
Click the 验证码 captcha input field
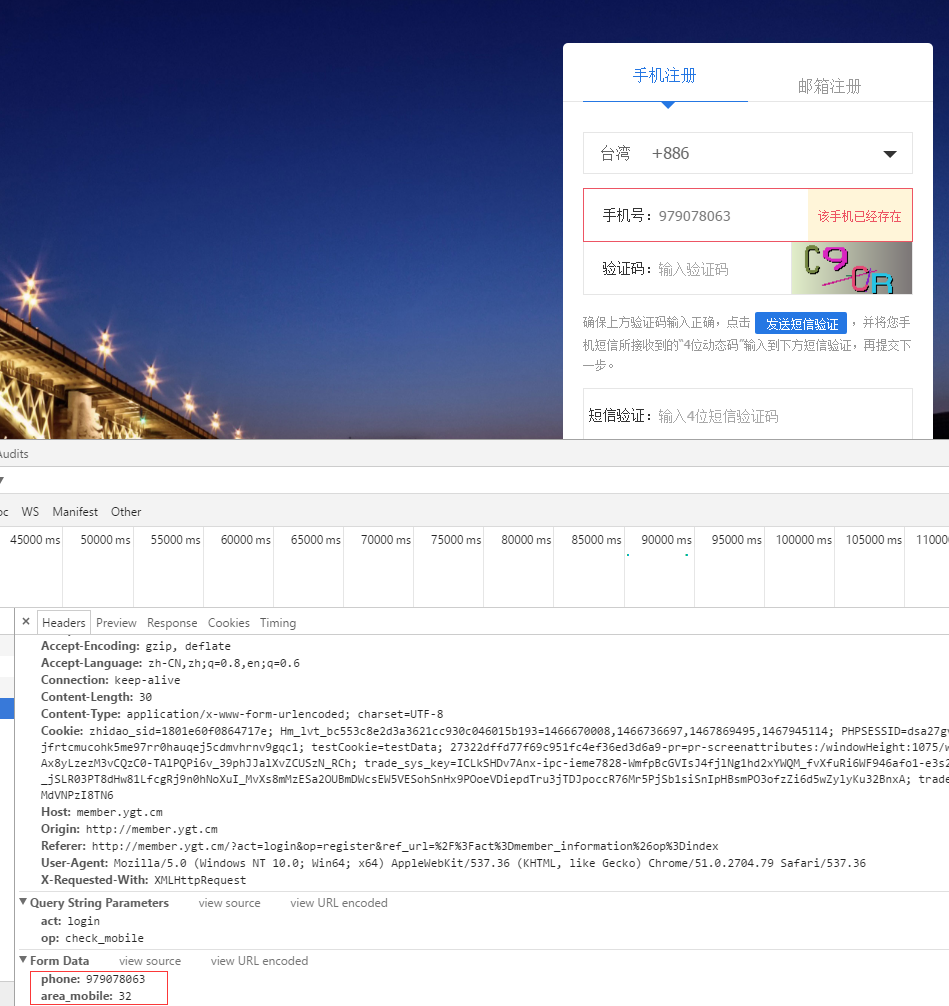point(722,269)
